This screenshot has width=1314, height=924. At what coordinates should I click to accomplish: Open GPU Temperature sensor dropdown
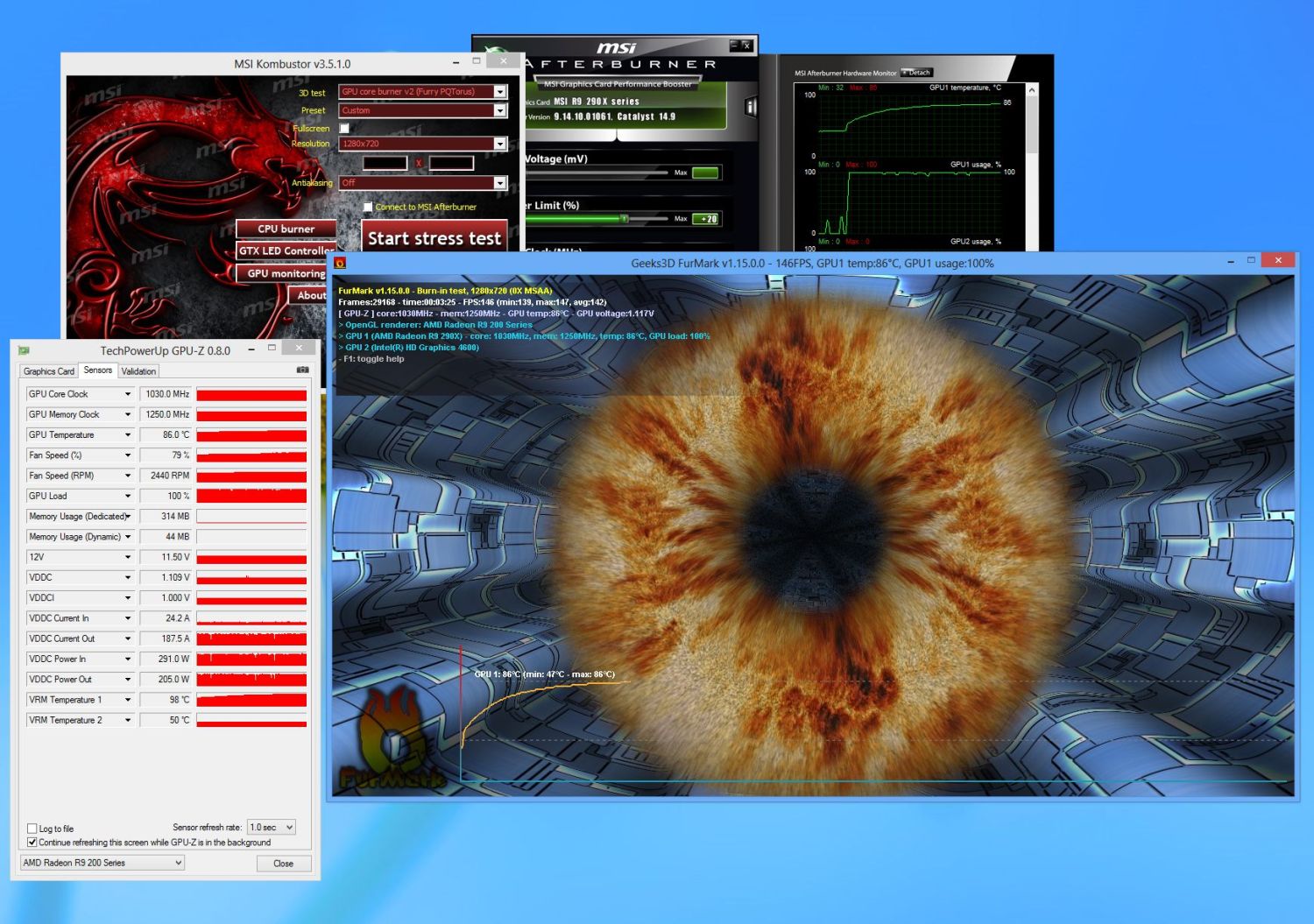pyautogui.click(x=128, y=434)
